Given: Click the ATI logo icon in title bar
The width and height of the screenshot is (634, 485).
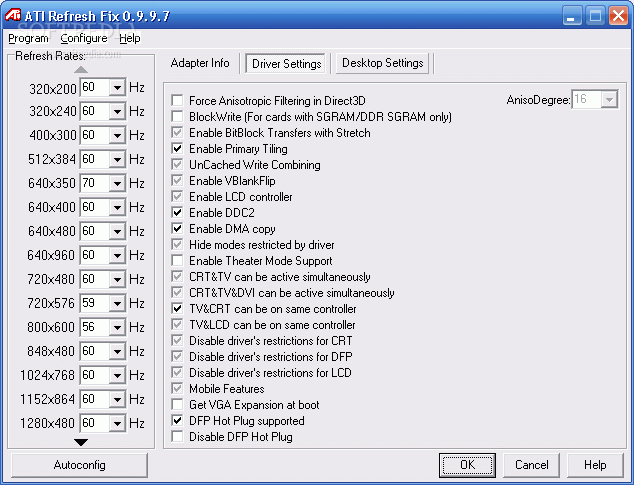Looking at the screenshot, I should pos(13,15).
